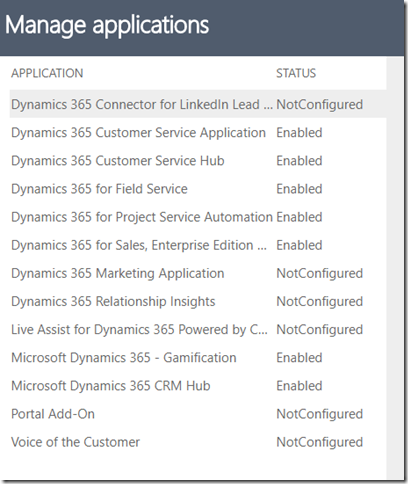Select Dynamics 365 Customer Service Hub

click(118, 161)
